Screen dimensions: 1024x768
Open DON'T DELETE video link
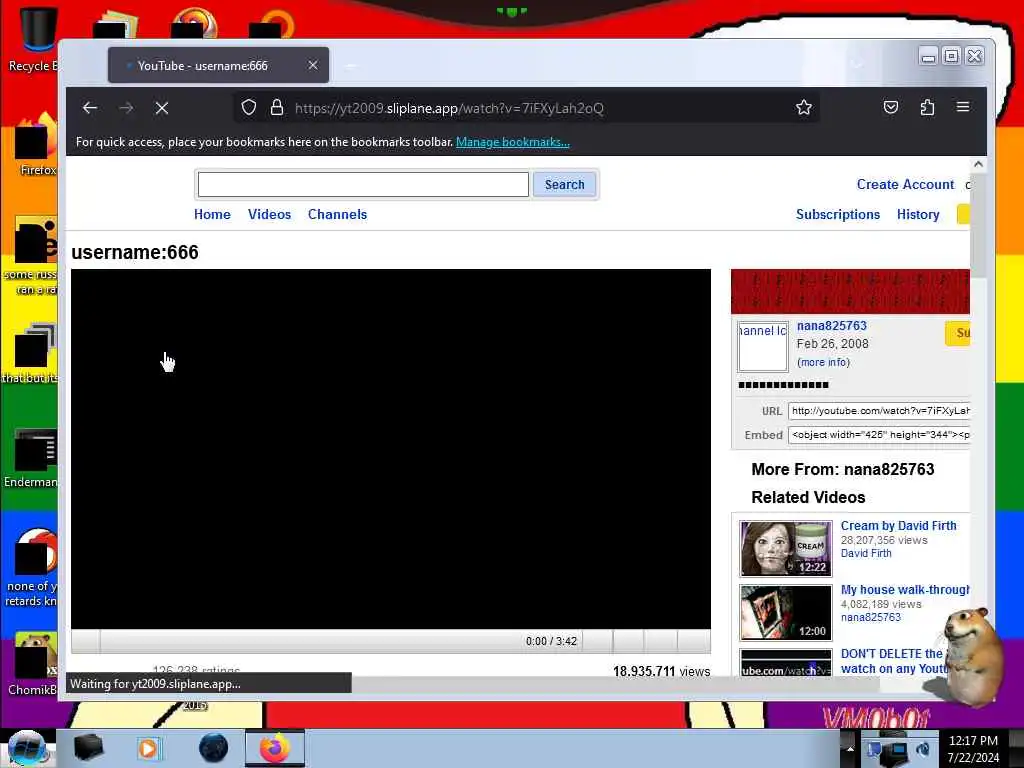[x=893, y=661]
